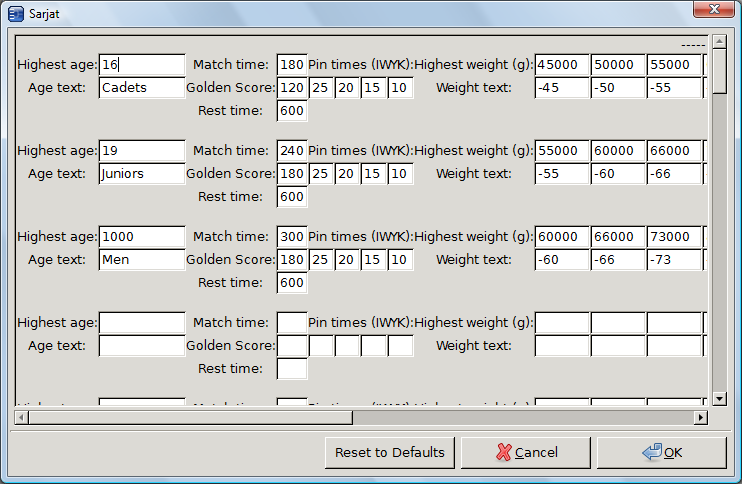Confirm with the OK button
Screen dimensions: 742x484
[x=661, y=452]
